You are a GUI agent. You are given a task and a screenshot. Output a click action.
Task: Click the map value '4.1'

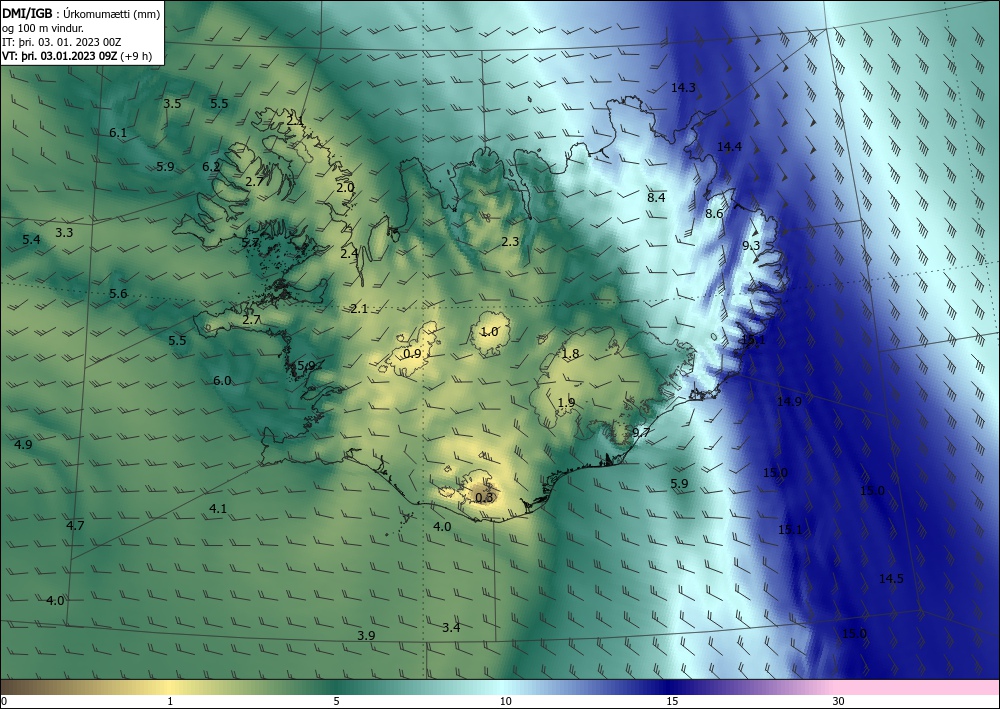pyautogui.click(x=218, y=508)
